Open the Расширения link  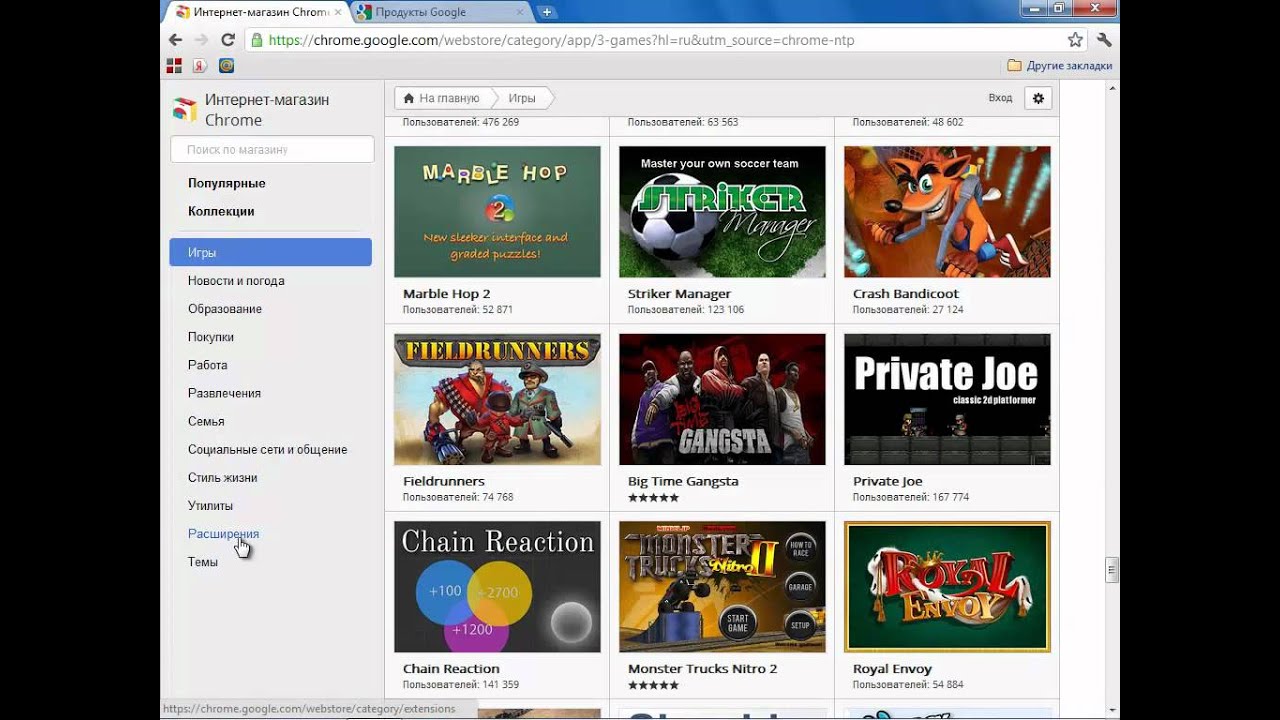click(x=223, y=533)
